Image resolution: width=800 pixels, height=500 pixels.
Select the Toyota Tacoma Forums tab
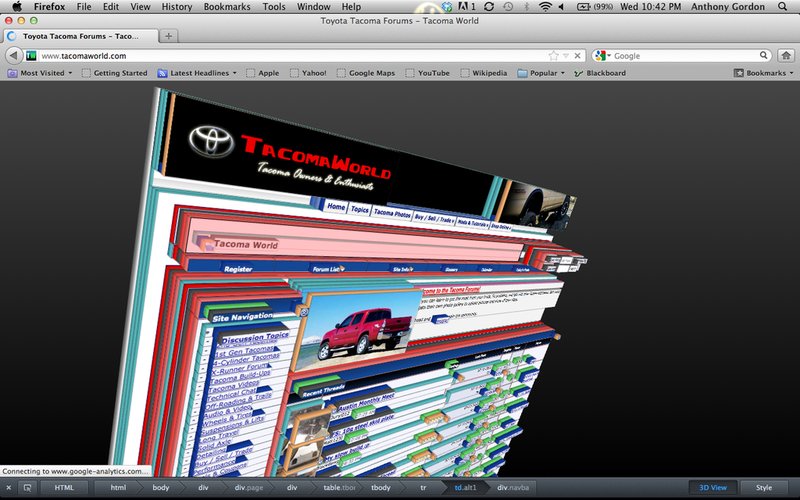coord(81,36)
